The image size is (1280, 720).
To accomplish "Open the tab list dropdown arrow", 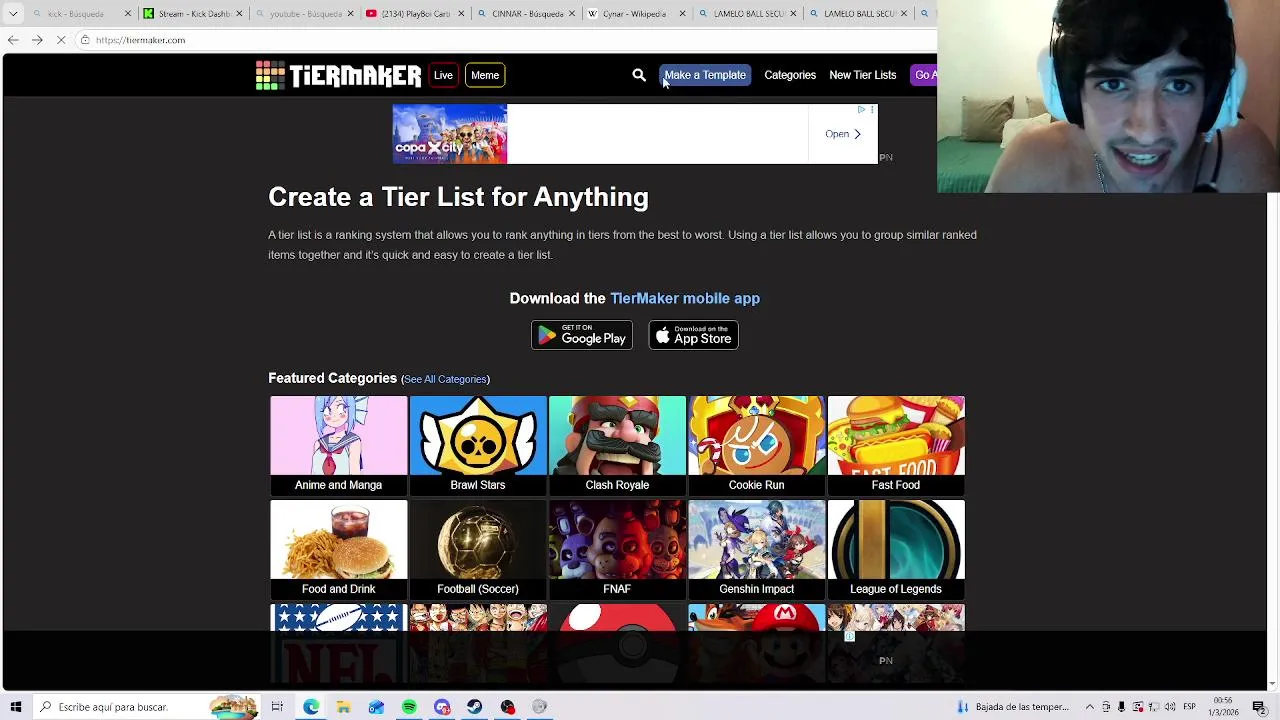I will point(13,14).
